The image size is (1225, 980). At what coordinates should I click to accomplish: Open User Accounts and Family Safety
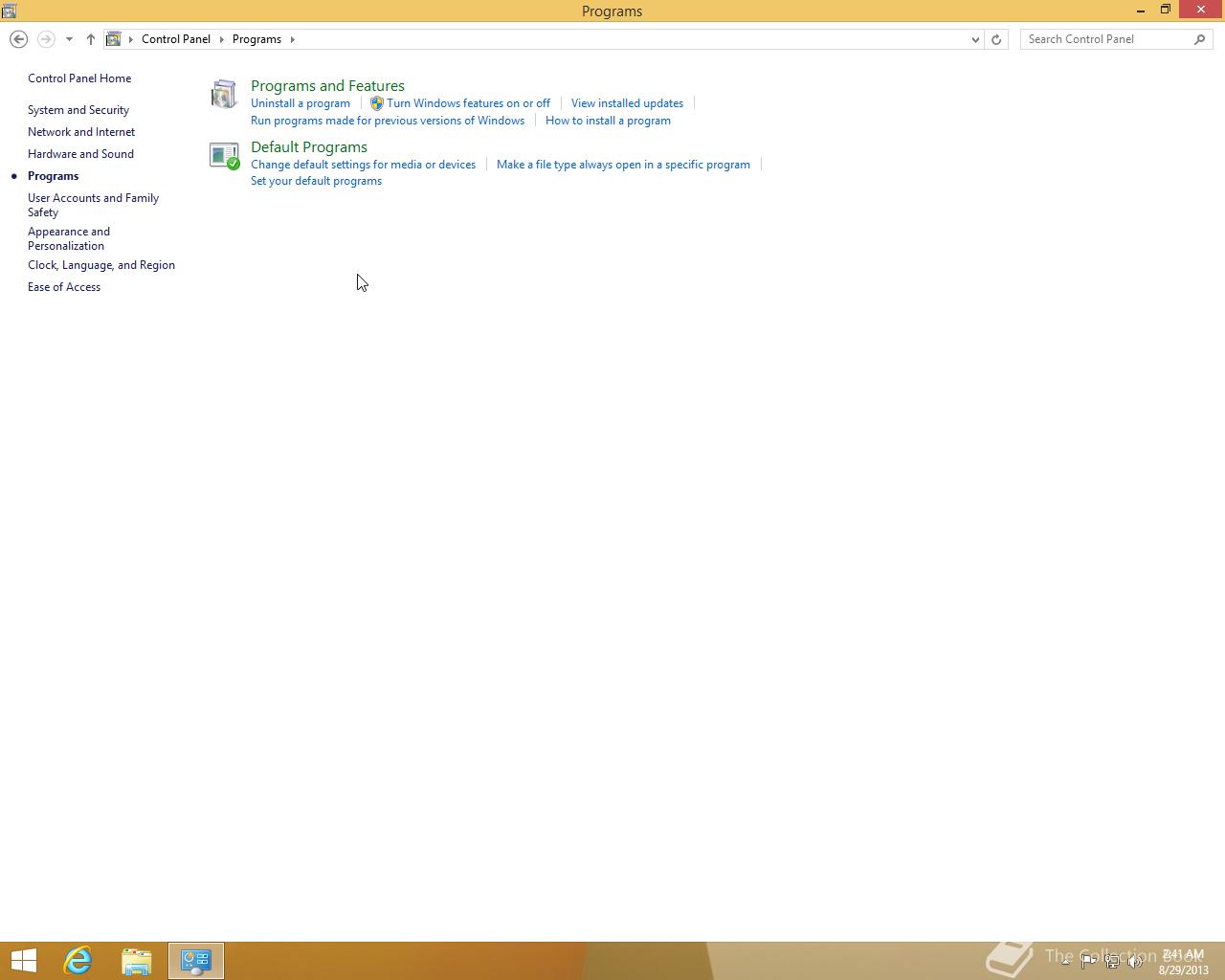[93, 205]
